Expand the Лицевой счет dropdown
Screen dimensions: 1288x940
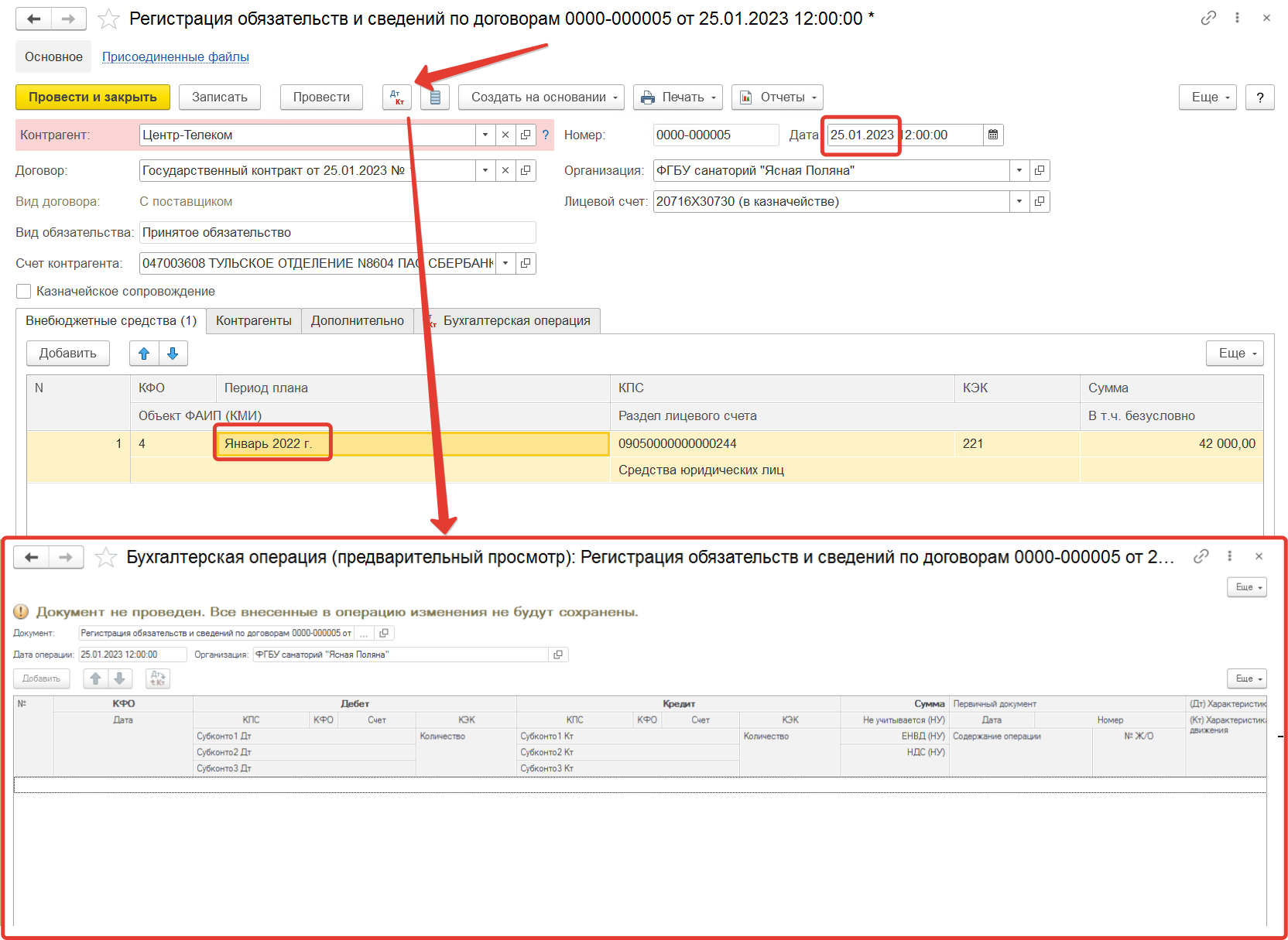[1019, 201]
